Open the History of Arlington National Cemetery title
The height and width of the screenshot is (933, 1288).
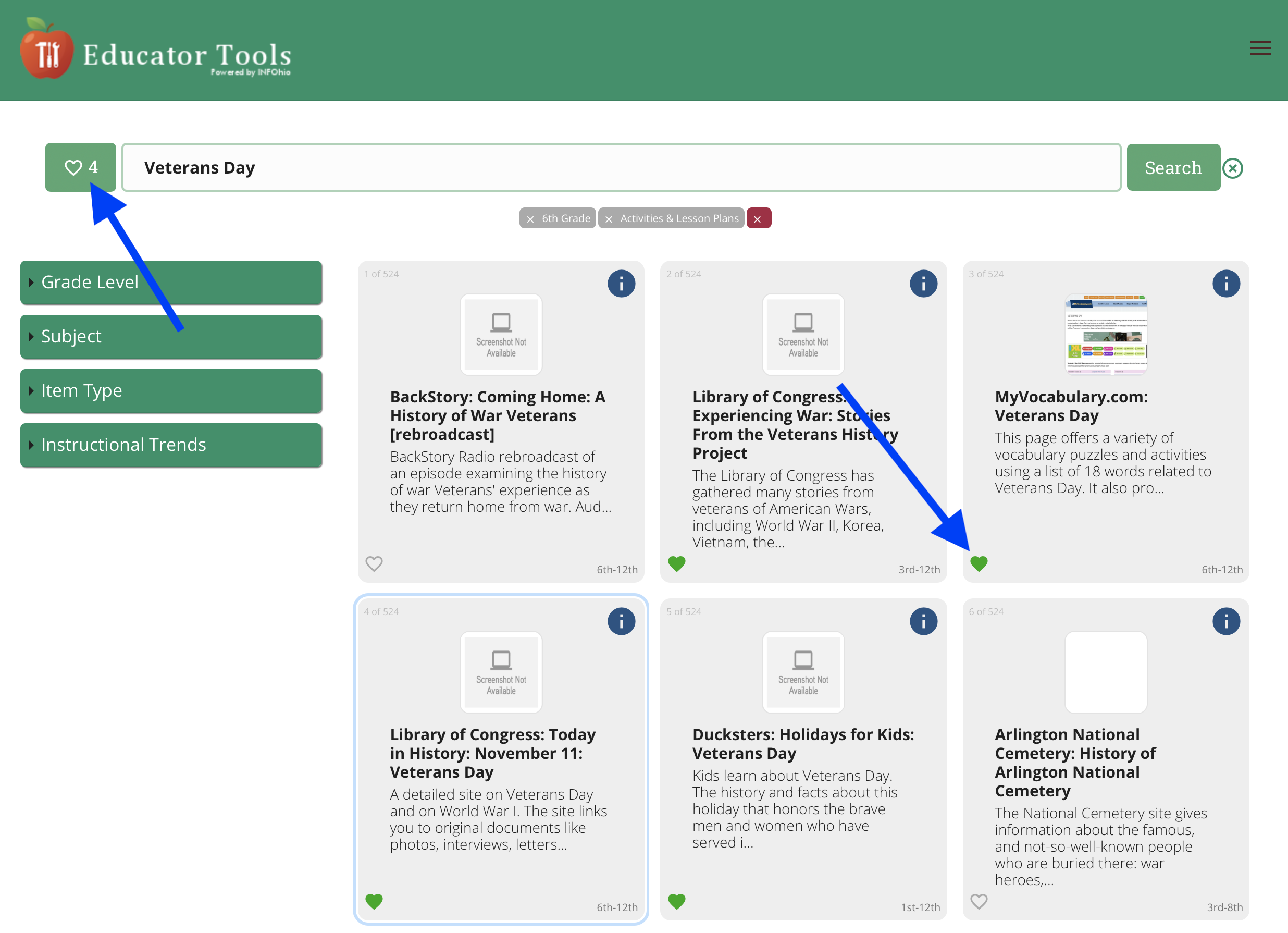[x=1075, y=763]
